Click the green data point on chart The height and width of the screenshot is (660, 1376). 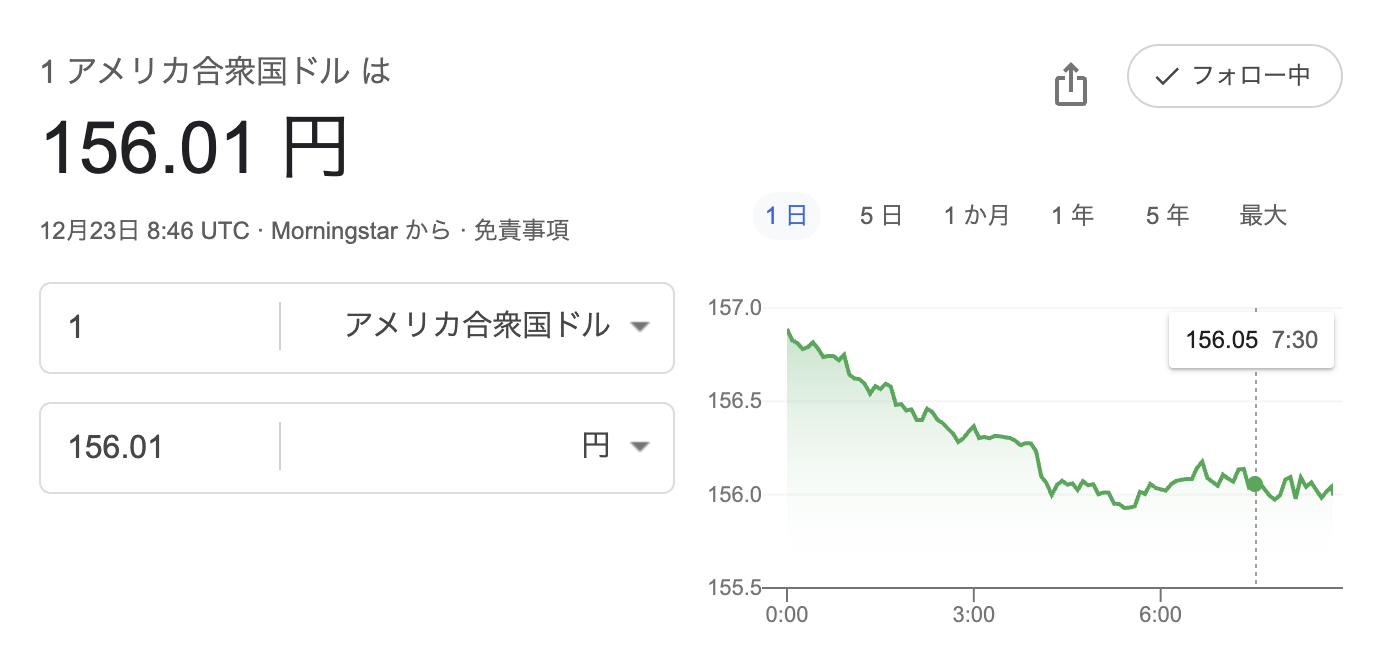tap(1255, 484)
